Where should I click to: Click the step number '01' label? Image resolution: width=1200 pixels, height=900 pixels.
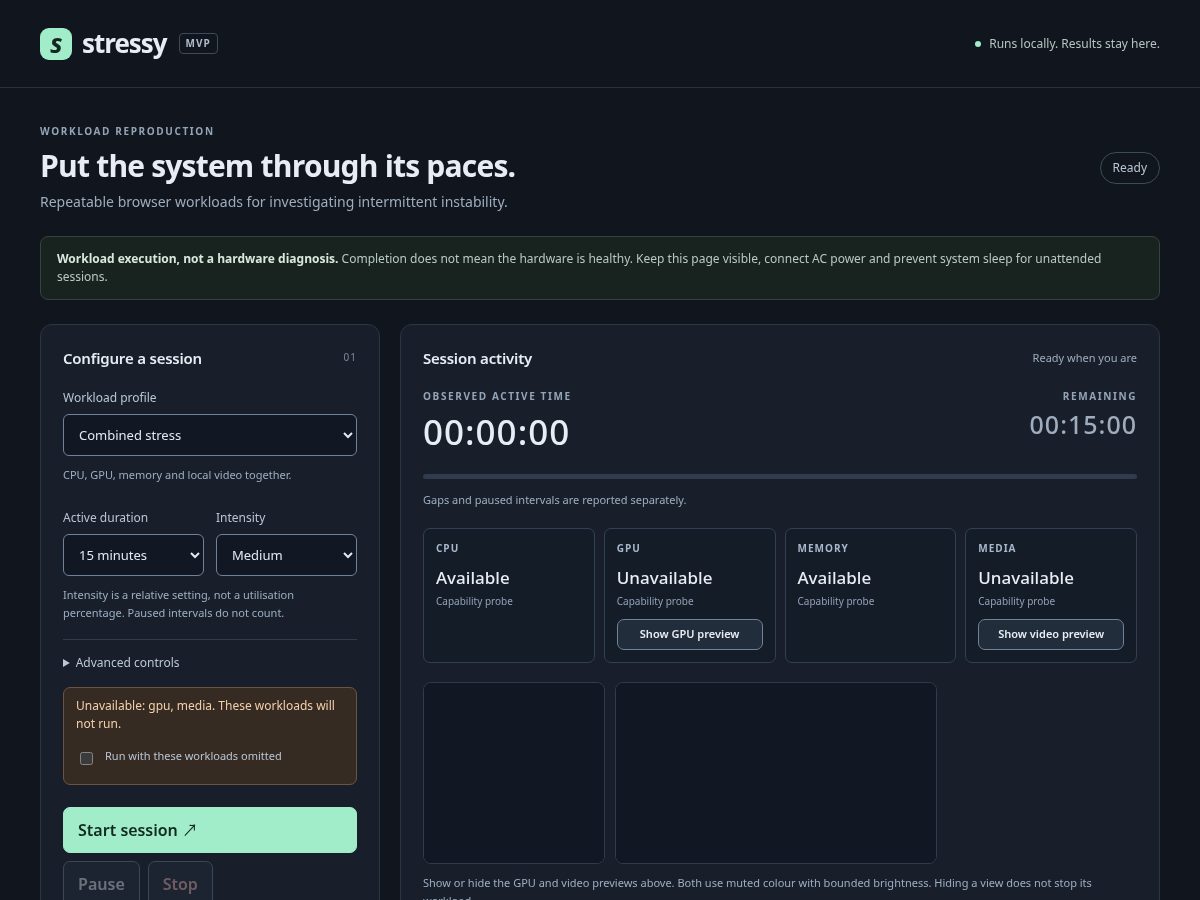point(349,357)
